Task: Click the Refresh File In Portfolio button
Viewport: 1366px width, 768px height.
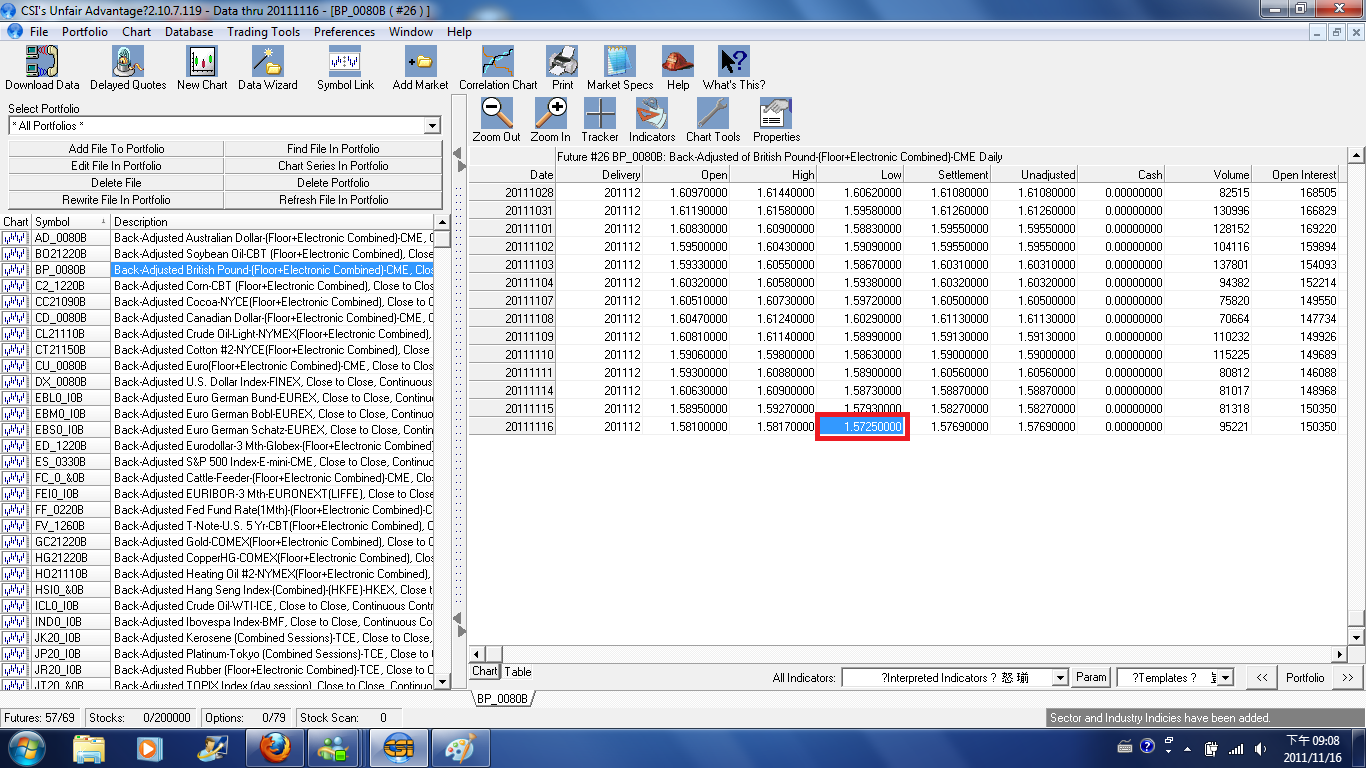Action: point(333,200)
